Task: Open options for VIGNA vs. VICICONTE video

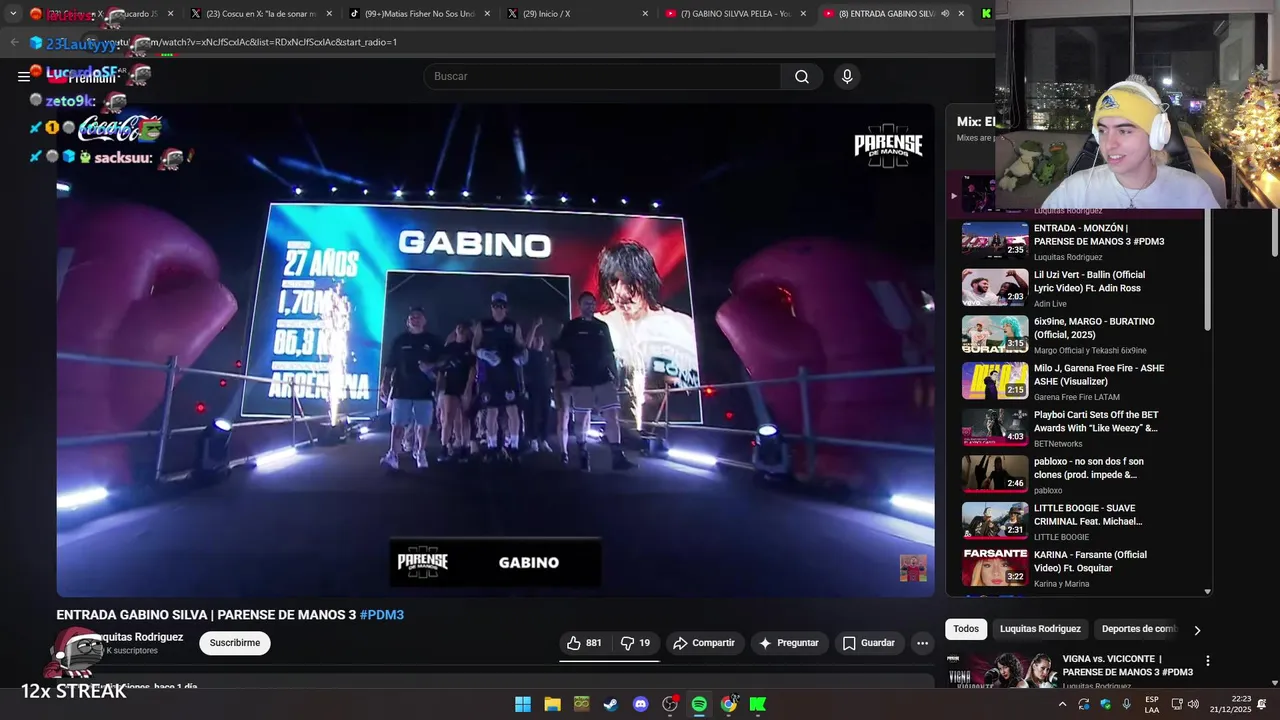Action: tap(1207, 661)
